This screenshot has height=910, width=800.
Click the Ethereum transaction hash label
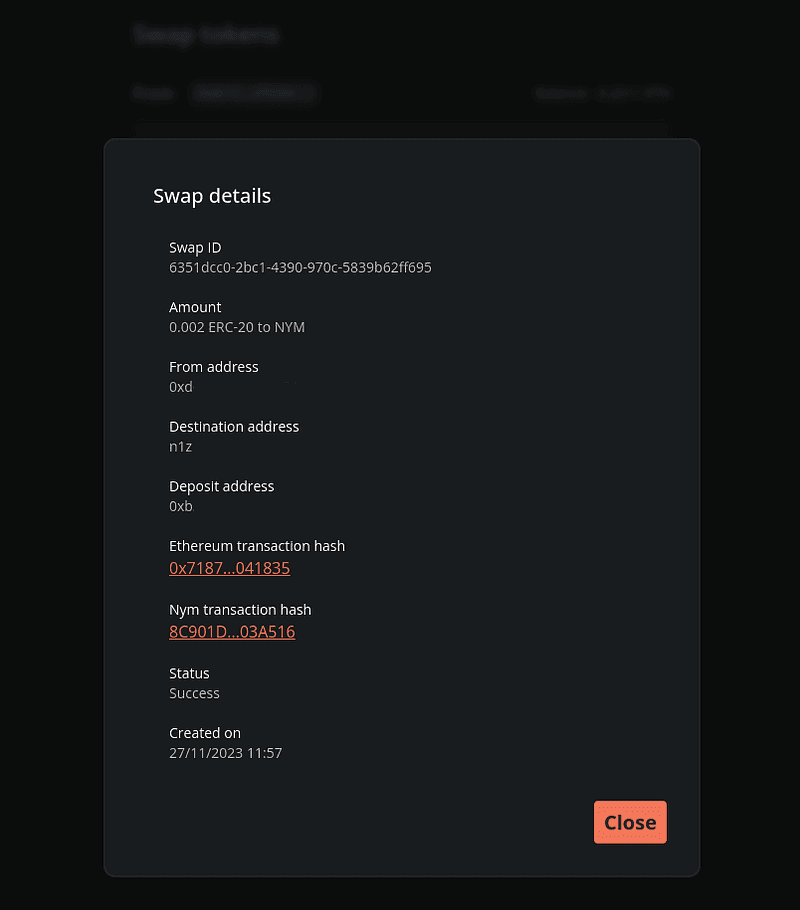[x=257, y=546]
